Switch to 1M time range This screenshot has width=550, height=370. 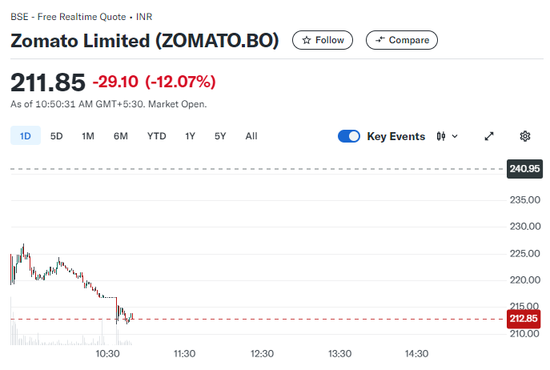point(88,136)
